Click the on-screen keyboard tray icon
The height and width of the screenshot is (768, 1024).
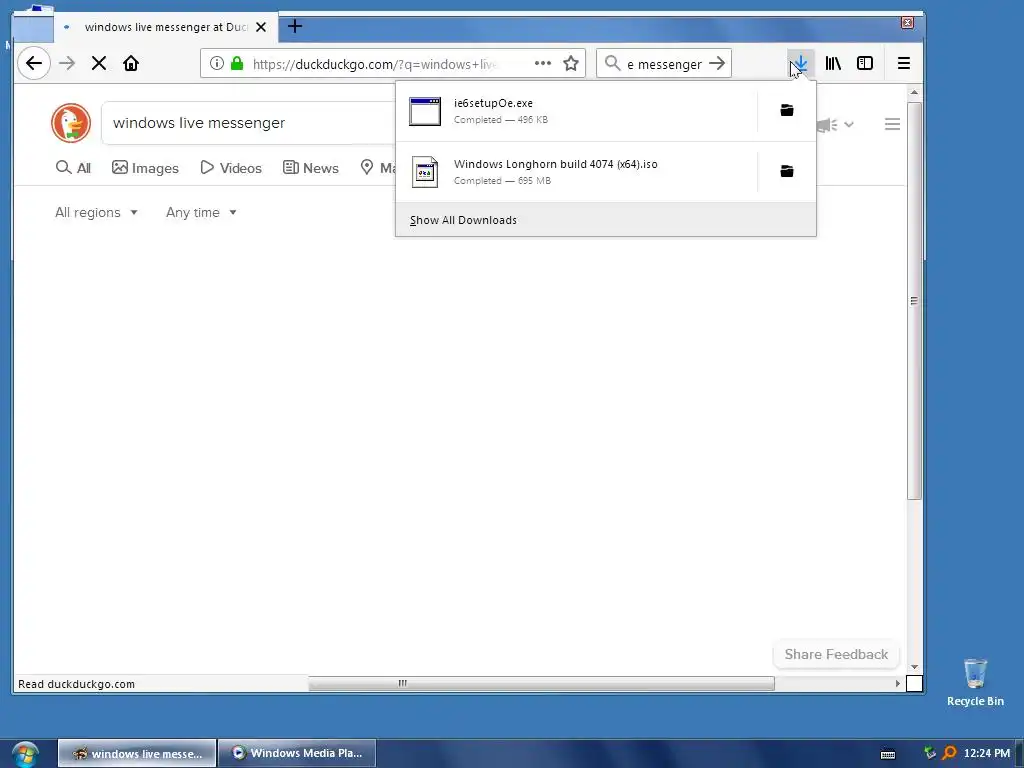click(888, 754)
